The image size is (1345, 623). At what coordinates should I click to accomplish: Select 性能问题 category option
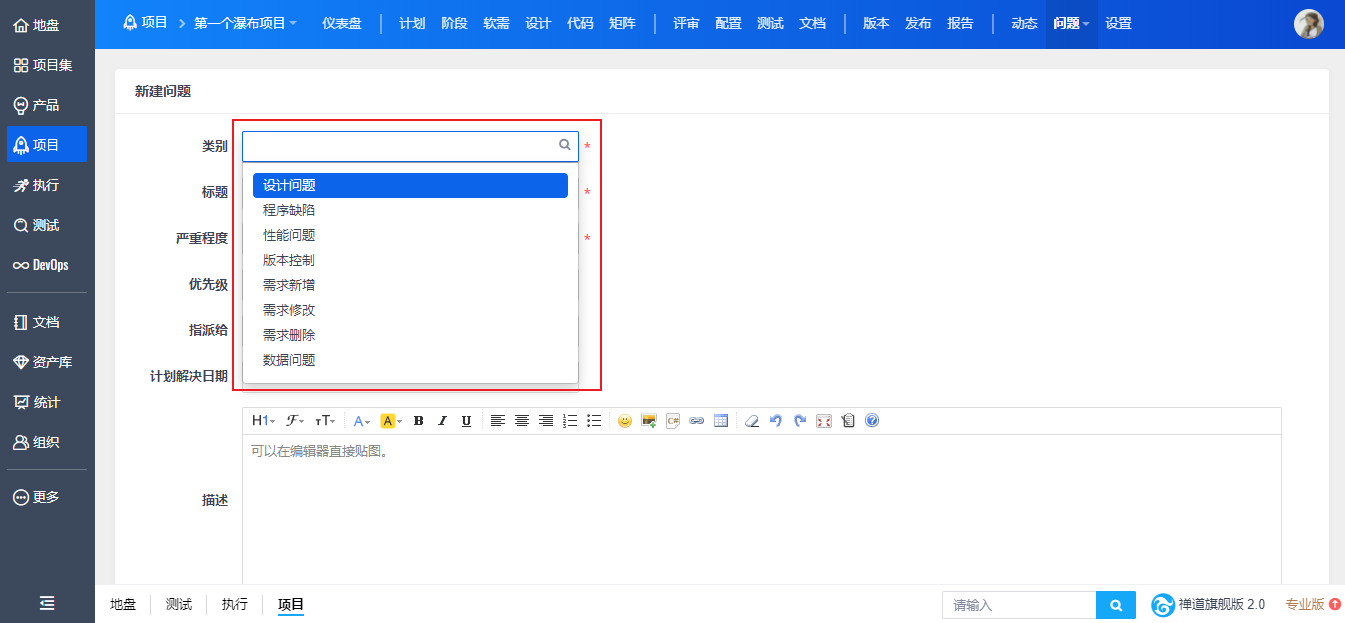(x=410, y=235)
